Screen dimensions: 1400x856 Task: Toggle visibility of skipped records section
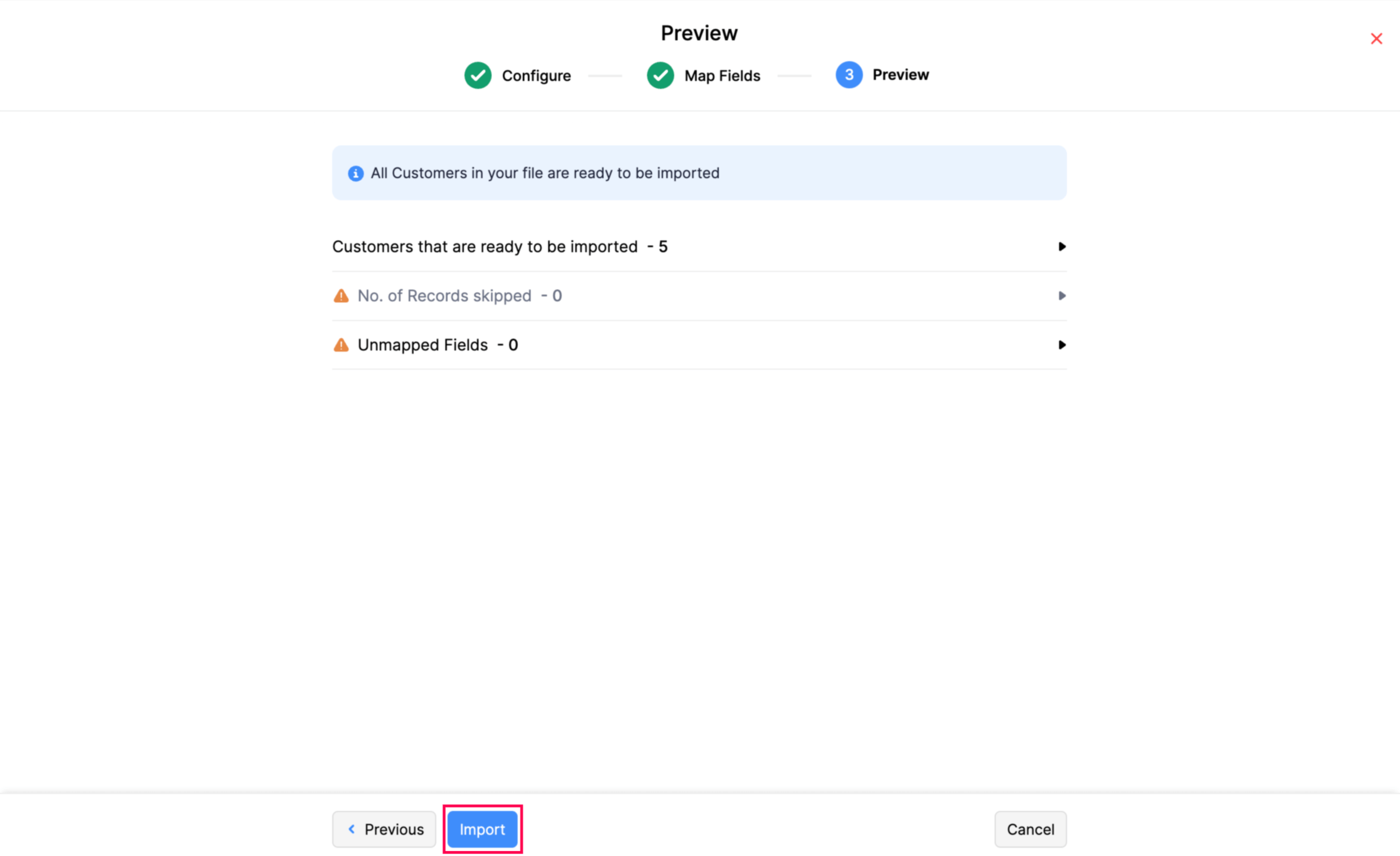coord(1060,295)
